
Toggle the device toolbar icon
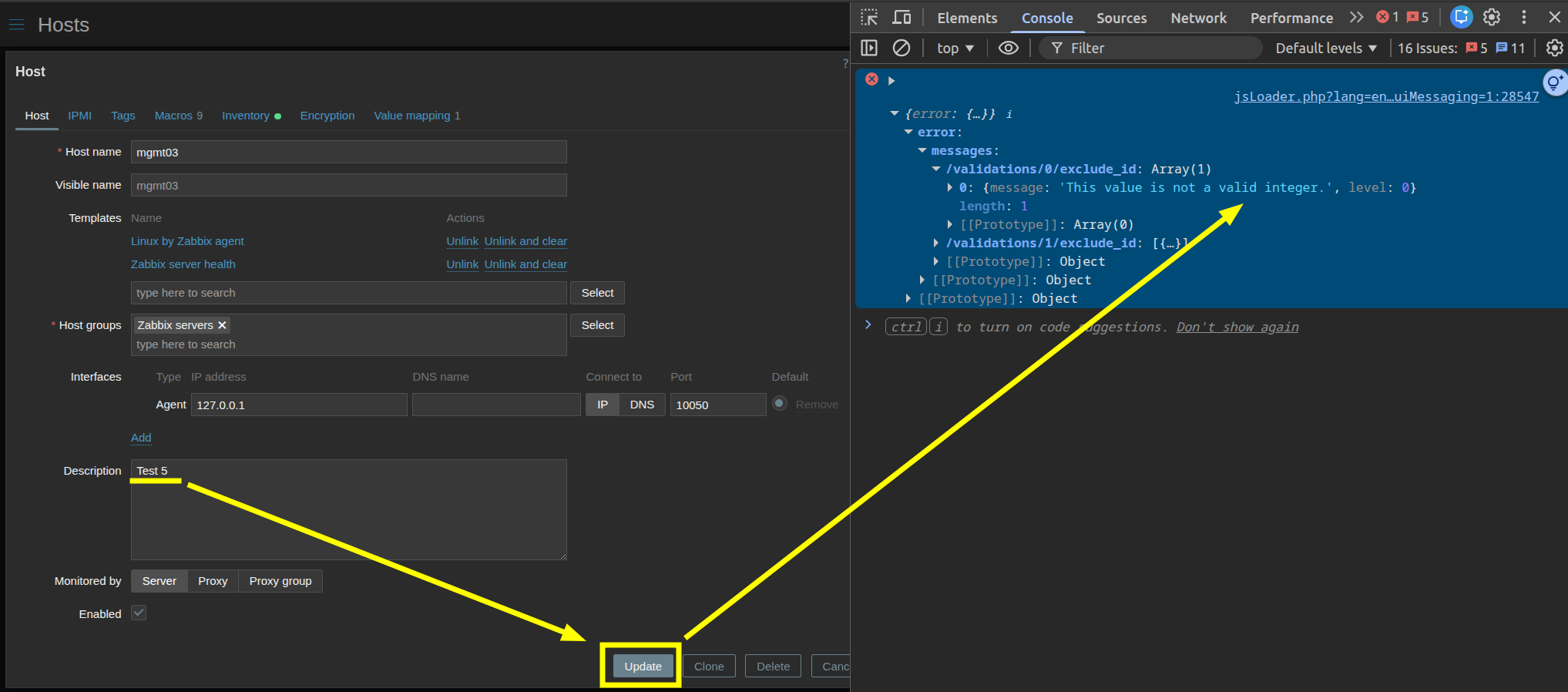[902, 17]
